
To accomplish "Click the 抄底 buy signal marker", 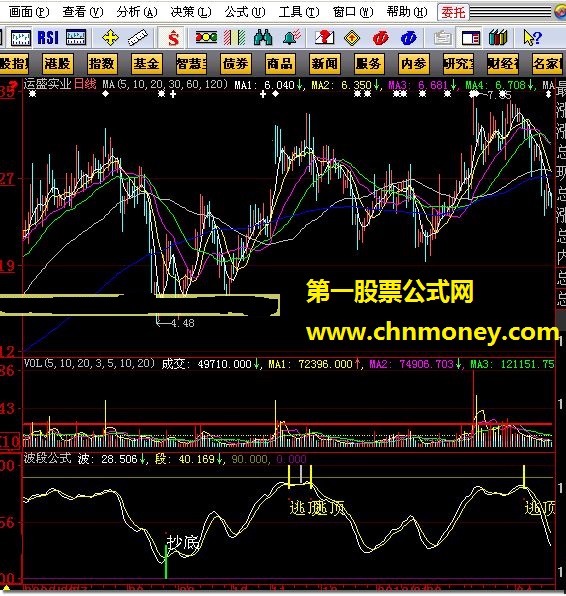I will 182,542.
